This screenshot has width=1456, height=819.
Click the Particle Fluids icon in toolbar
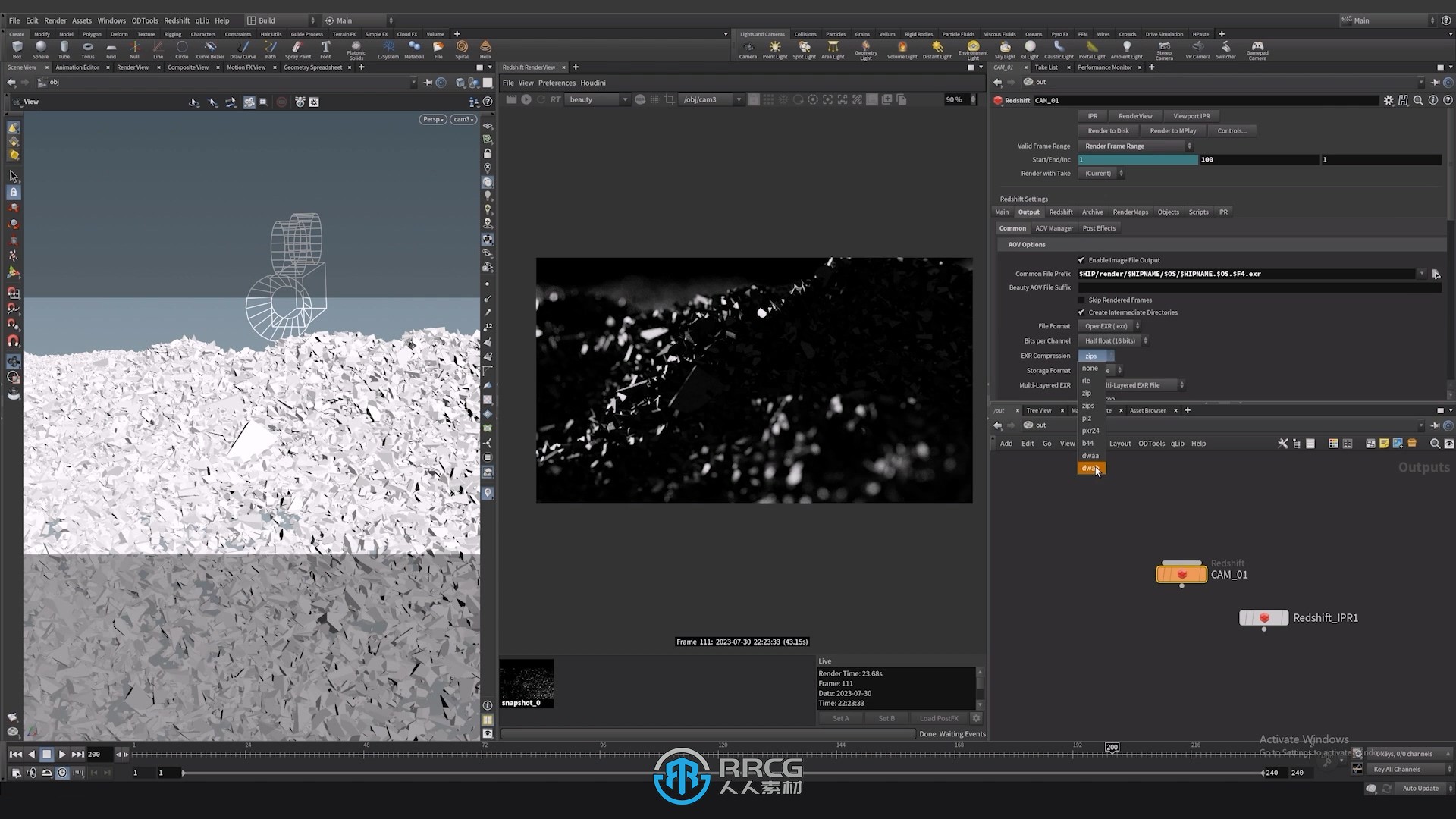(x=957, y=34)
